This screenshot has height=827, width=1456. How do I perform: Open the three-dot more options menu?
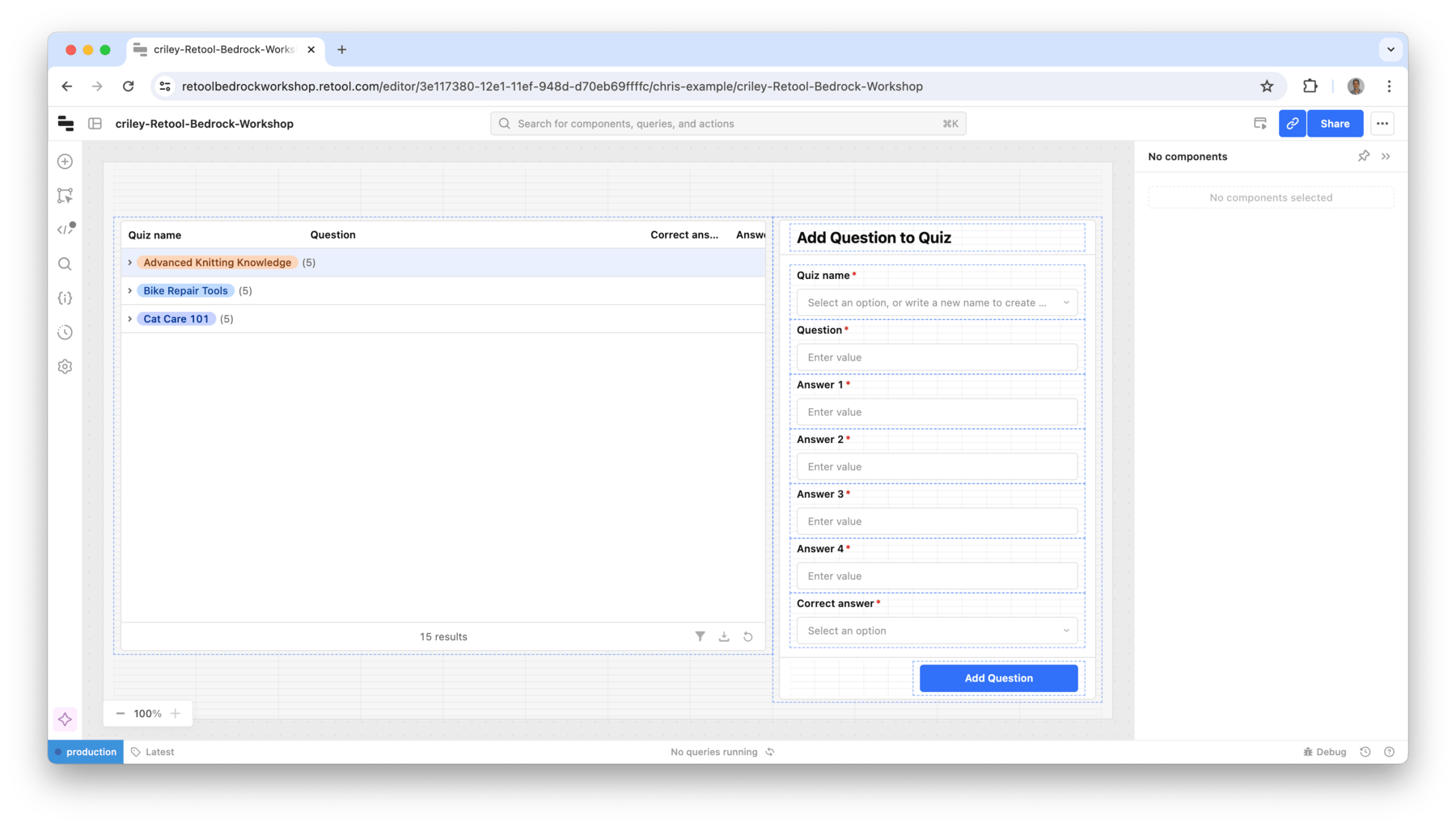click(x=1382, y=124)
